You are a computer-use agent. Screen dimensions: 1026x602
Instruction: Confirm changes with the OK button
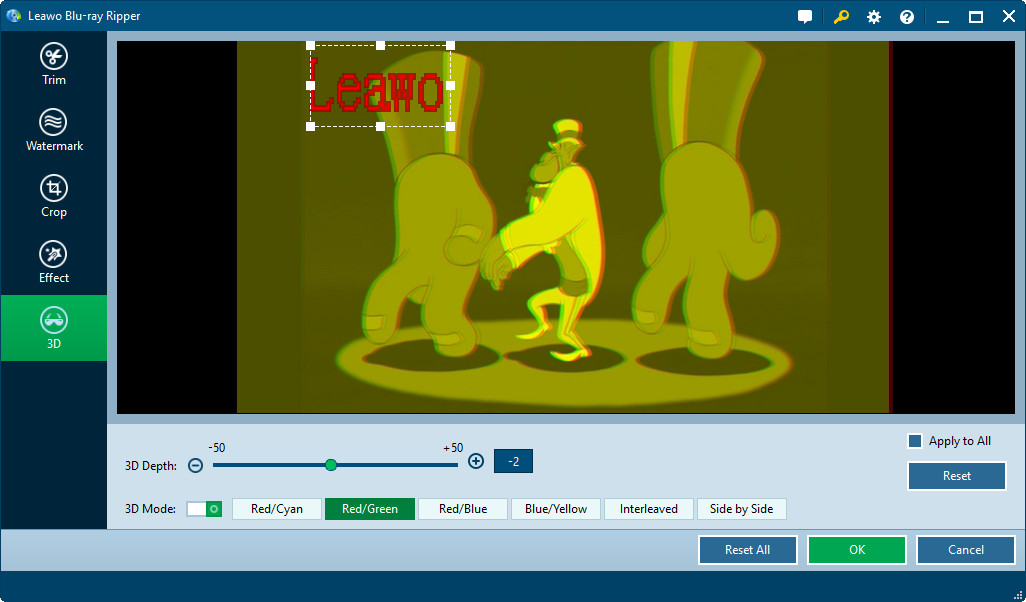[856, 550]
